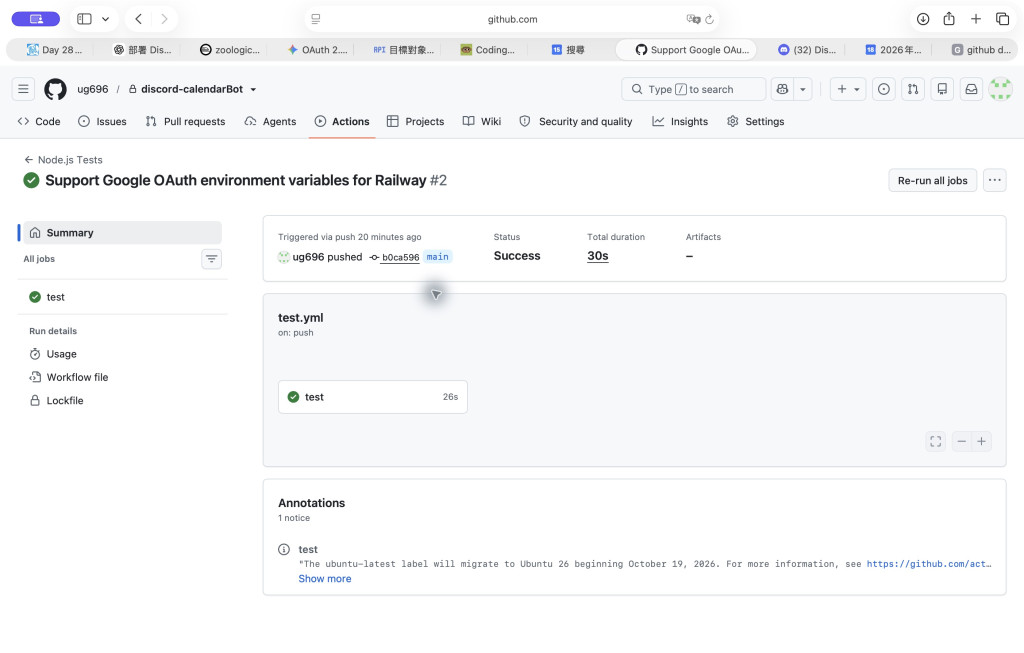Viewport: 1024px width, 653px height.
Task: Click the translate icon in address bar
Action: click(x=693, y=19)
